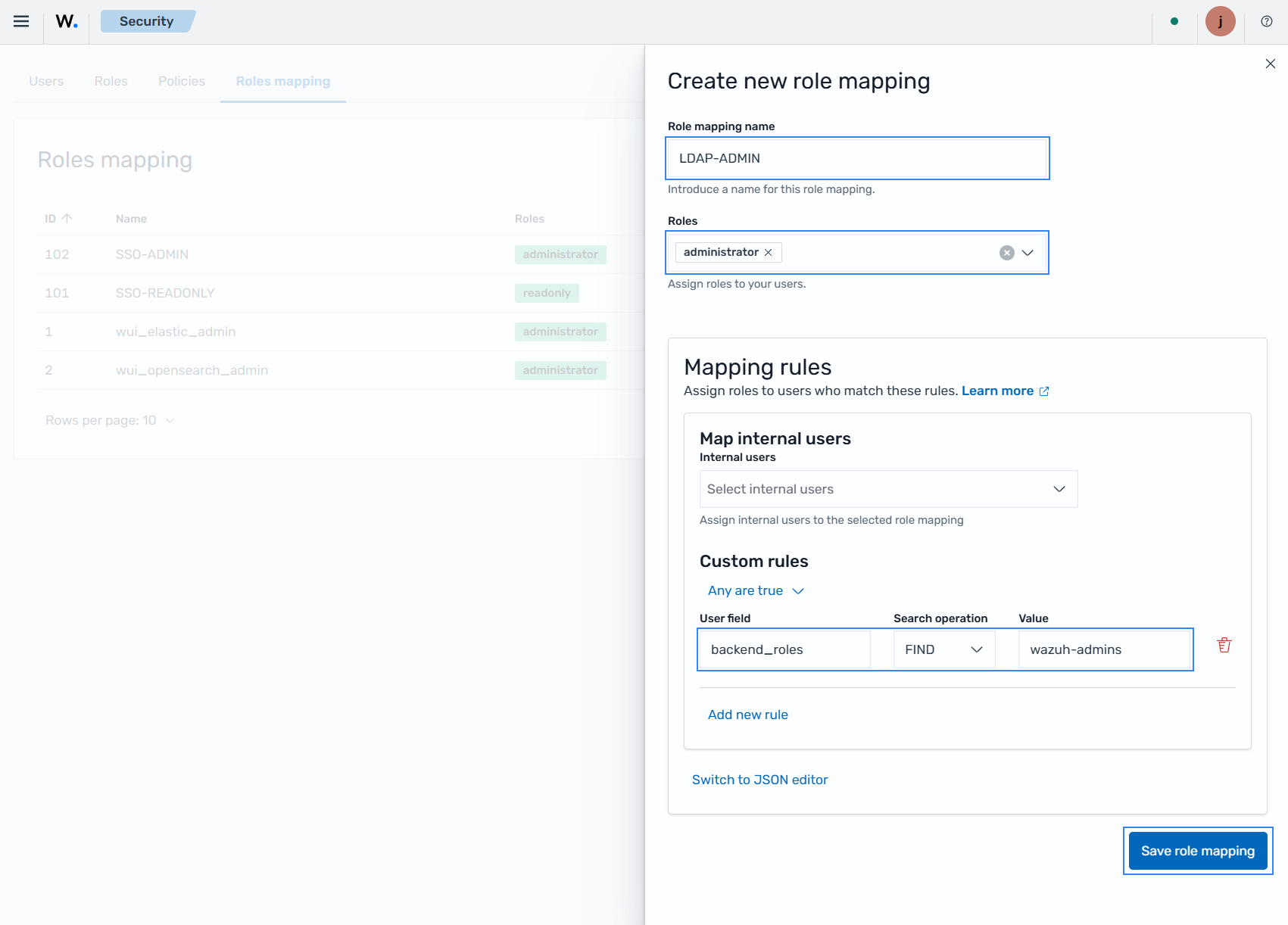Viewport: 1288px width, 925px height.
Task: Switch to the Users tab
Action: coord(46,81)
